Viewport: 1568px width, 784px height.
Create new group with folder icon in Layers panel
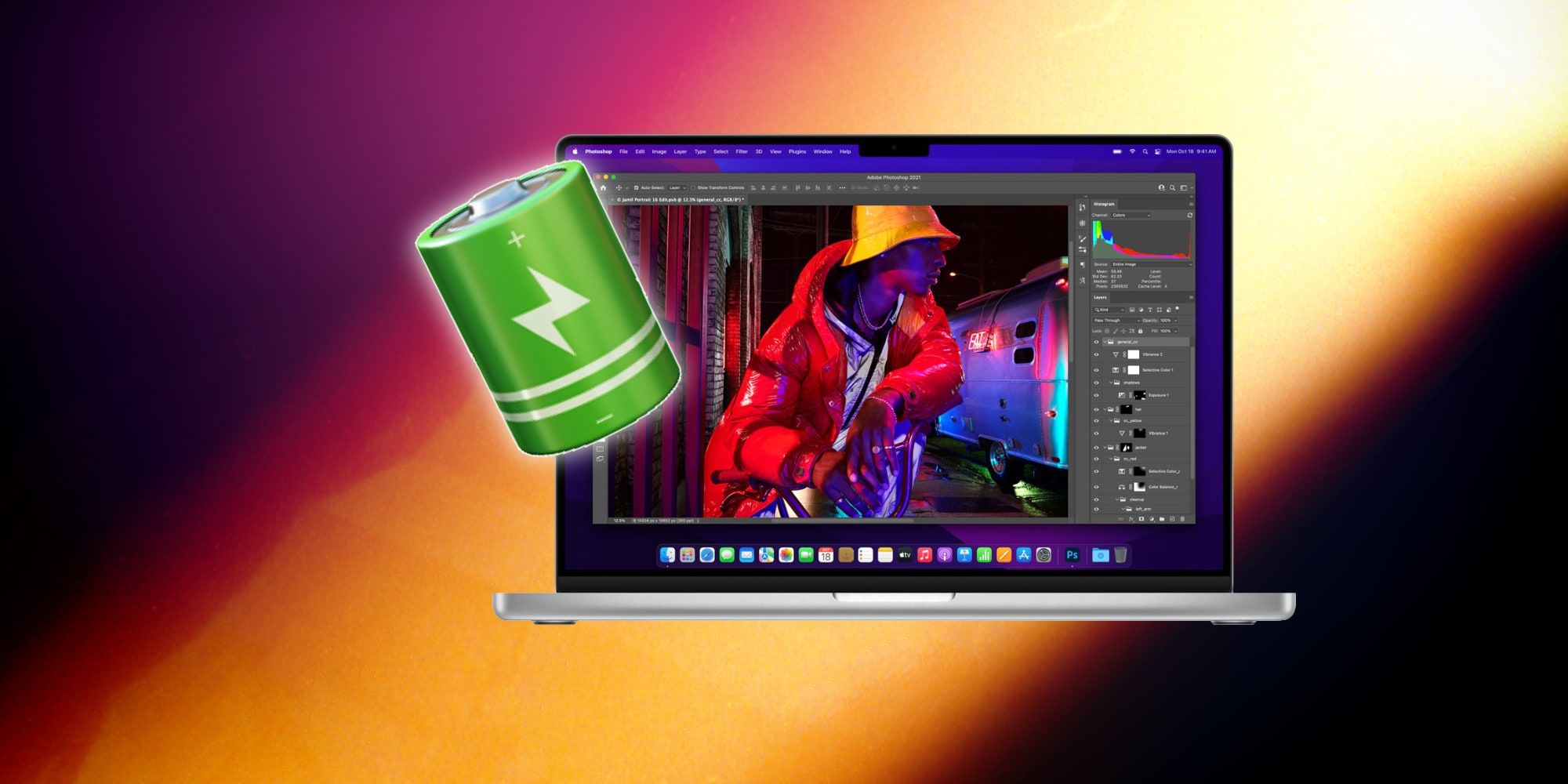(x=1162, y=519)
